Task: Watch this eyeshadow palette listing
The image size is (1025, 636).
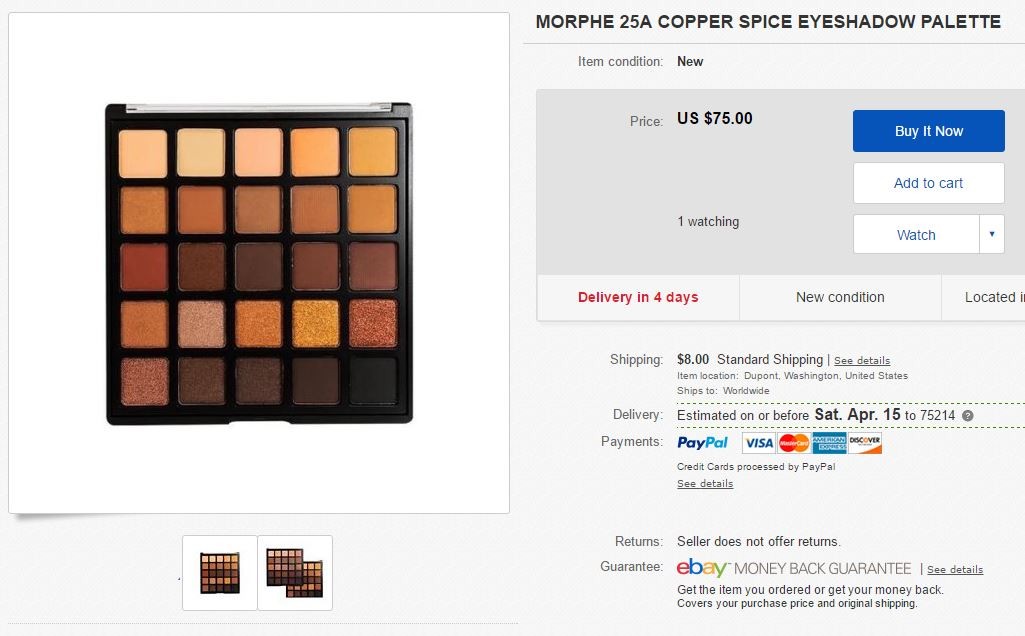Action: (915, 235)
